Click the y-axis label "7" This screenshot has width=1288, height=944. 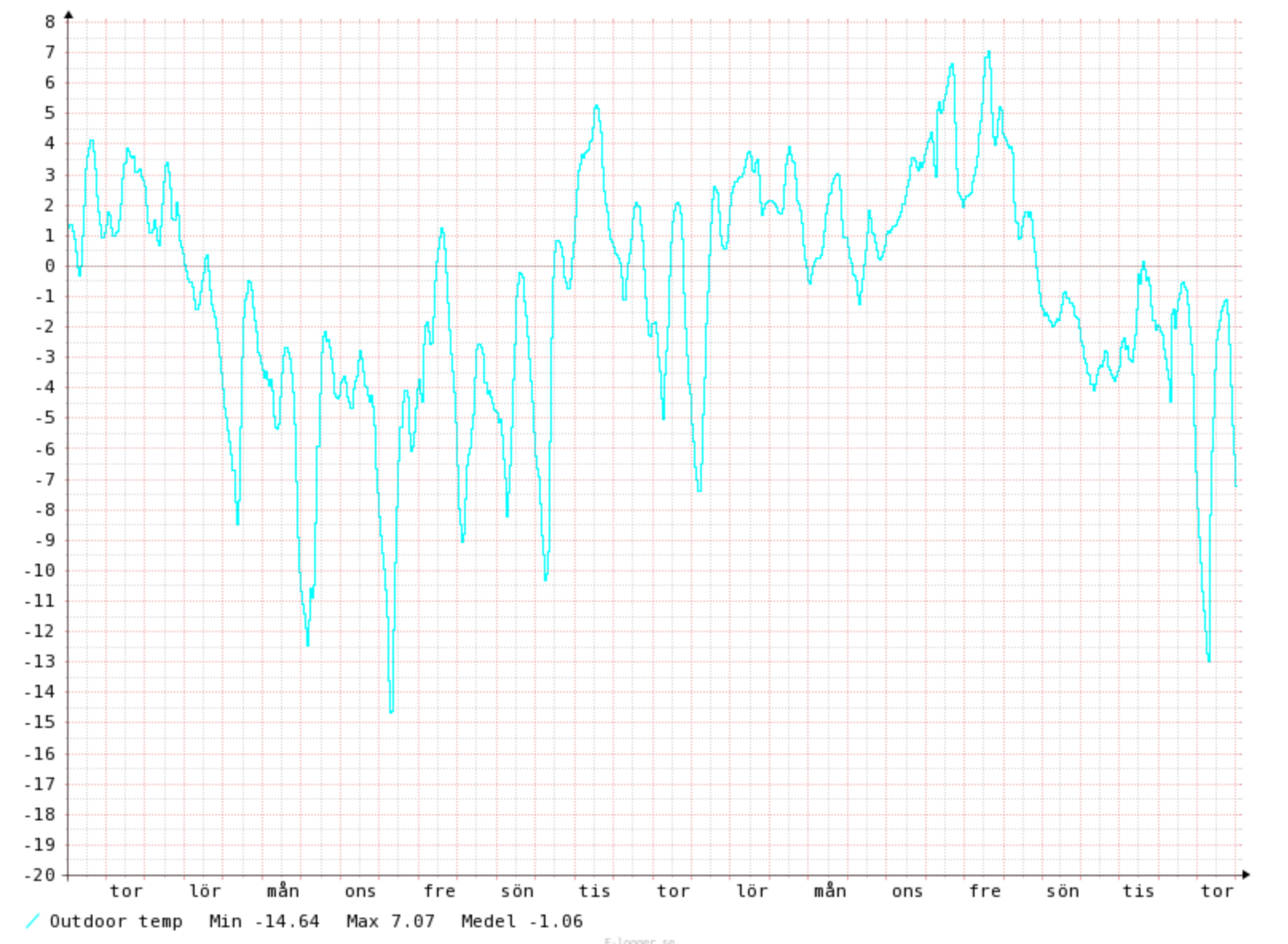click(x=50, y=53)
